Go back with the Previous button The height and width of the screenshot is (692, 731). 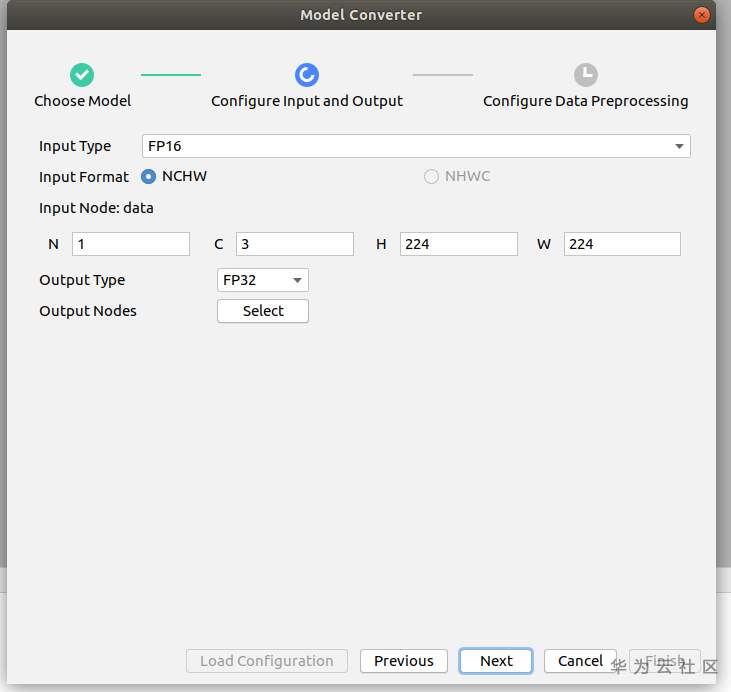[x=404, y=661]
